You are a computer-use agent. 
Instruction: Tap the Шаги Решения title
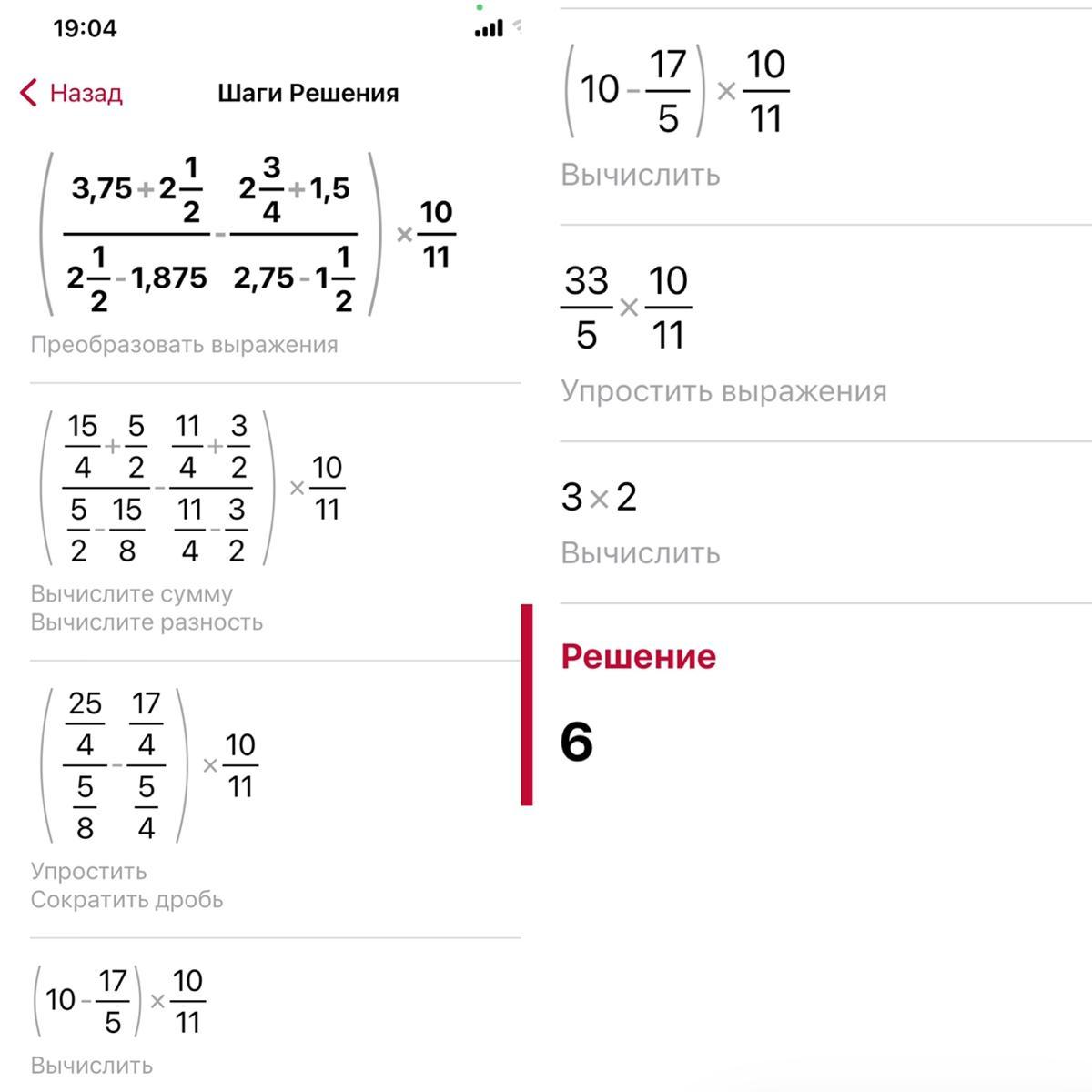point(308,93)
